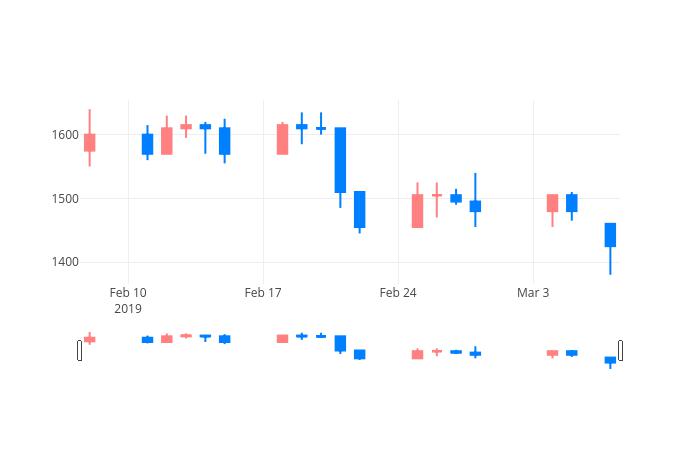Click the Feb 24 axis label
Image resolution: width=700 pixels, height=450 pixels.
click(x=398, y=293)
